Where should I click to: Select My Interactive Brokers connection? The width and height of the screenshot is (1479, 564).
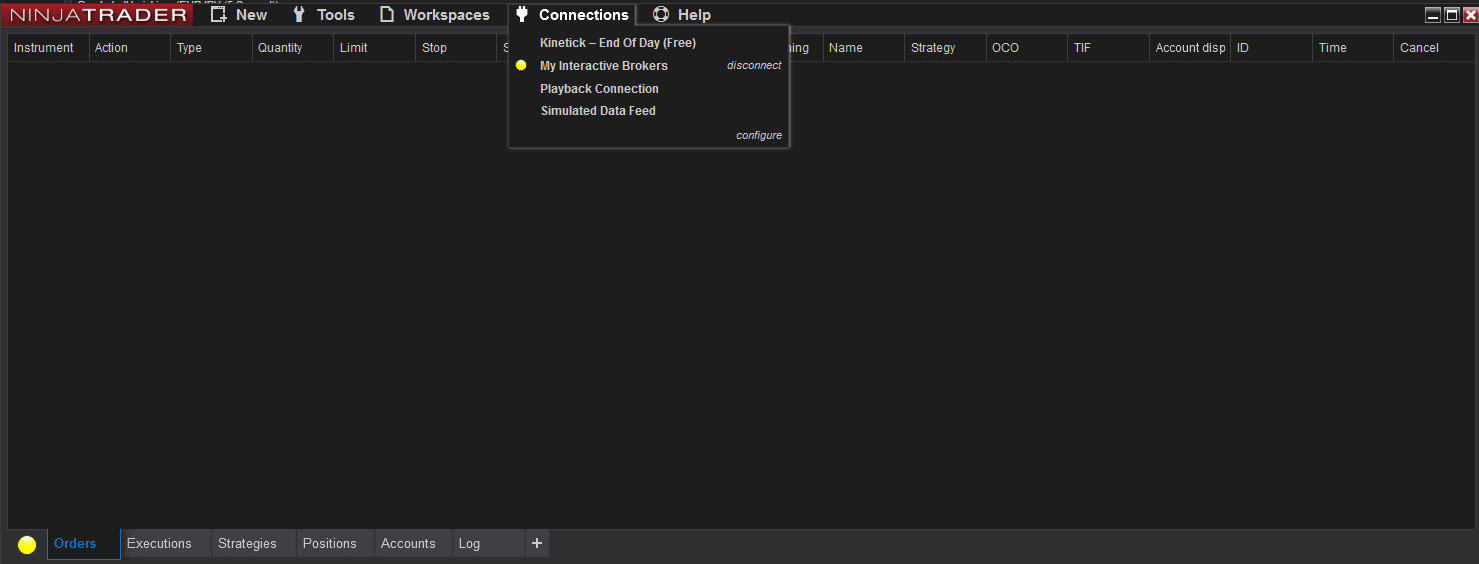tap(604, 65)
